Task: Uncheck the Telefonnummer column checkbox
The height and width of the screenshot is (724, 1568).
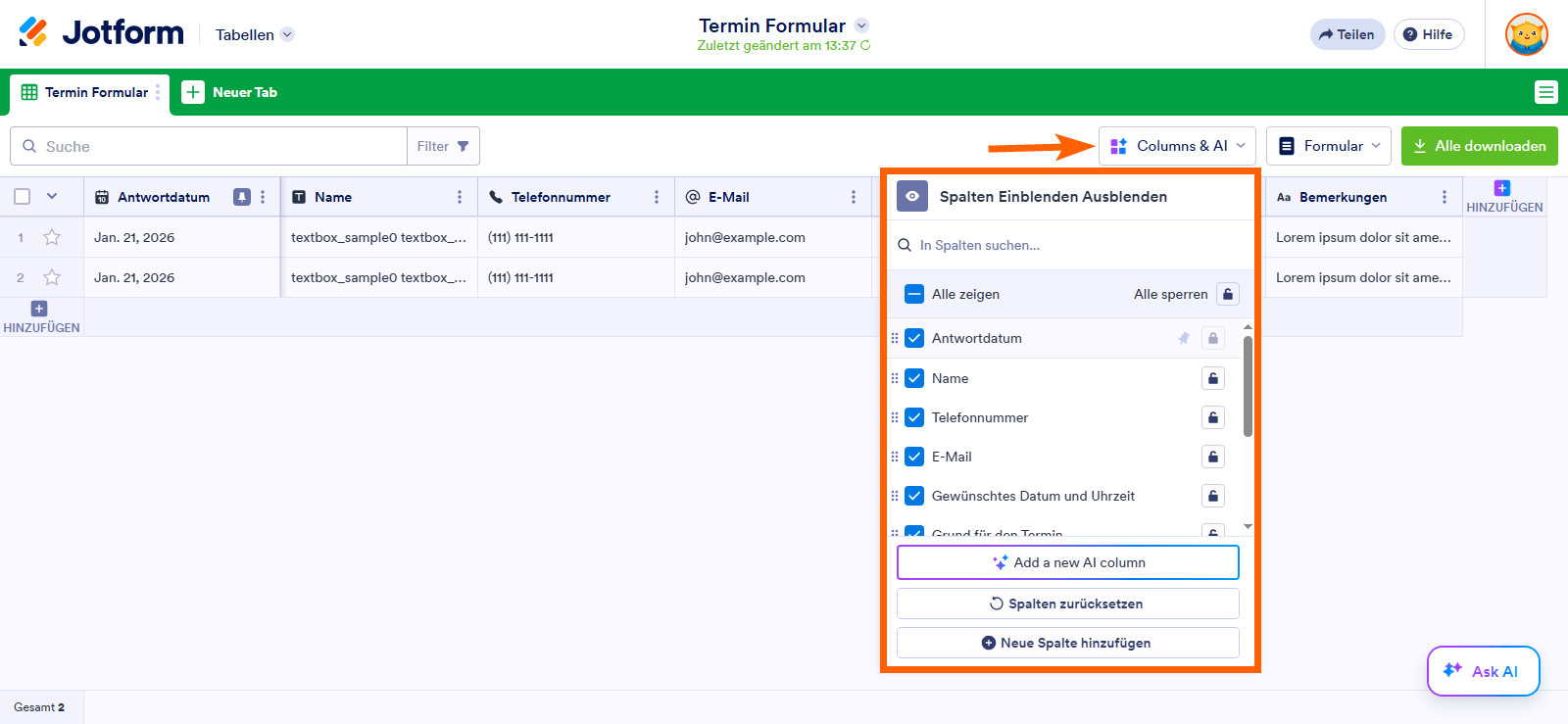Action: click(914, 417)
